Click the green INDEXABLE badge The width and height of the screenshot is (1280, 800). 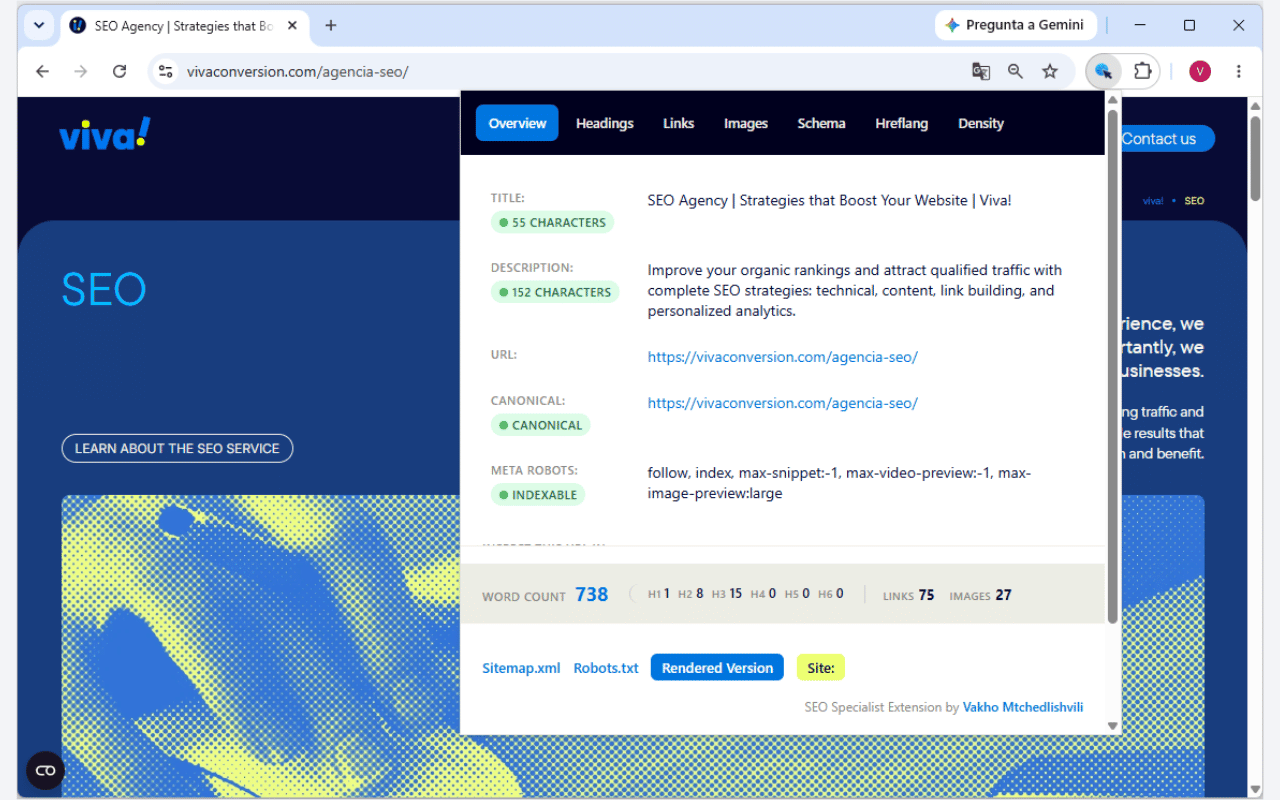pyautogui.click(x=538, y=495)
